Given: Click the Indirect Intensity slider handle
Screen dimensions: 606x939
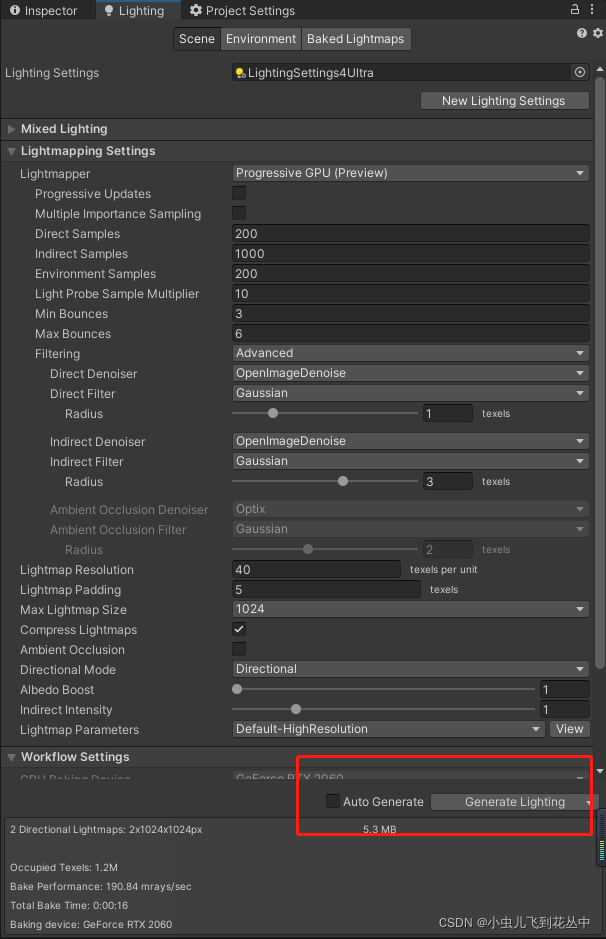Looking at the screenshot, I should [x=296, y=709].
